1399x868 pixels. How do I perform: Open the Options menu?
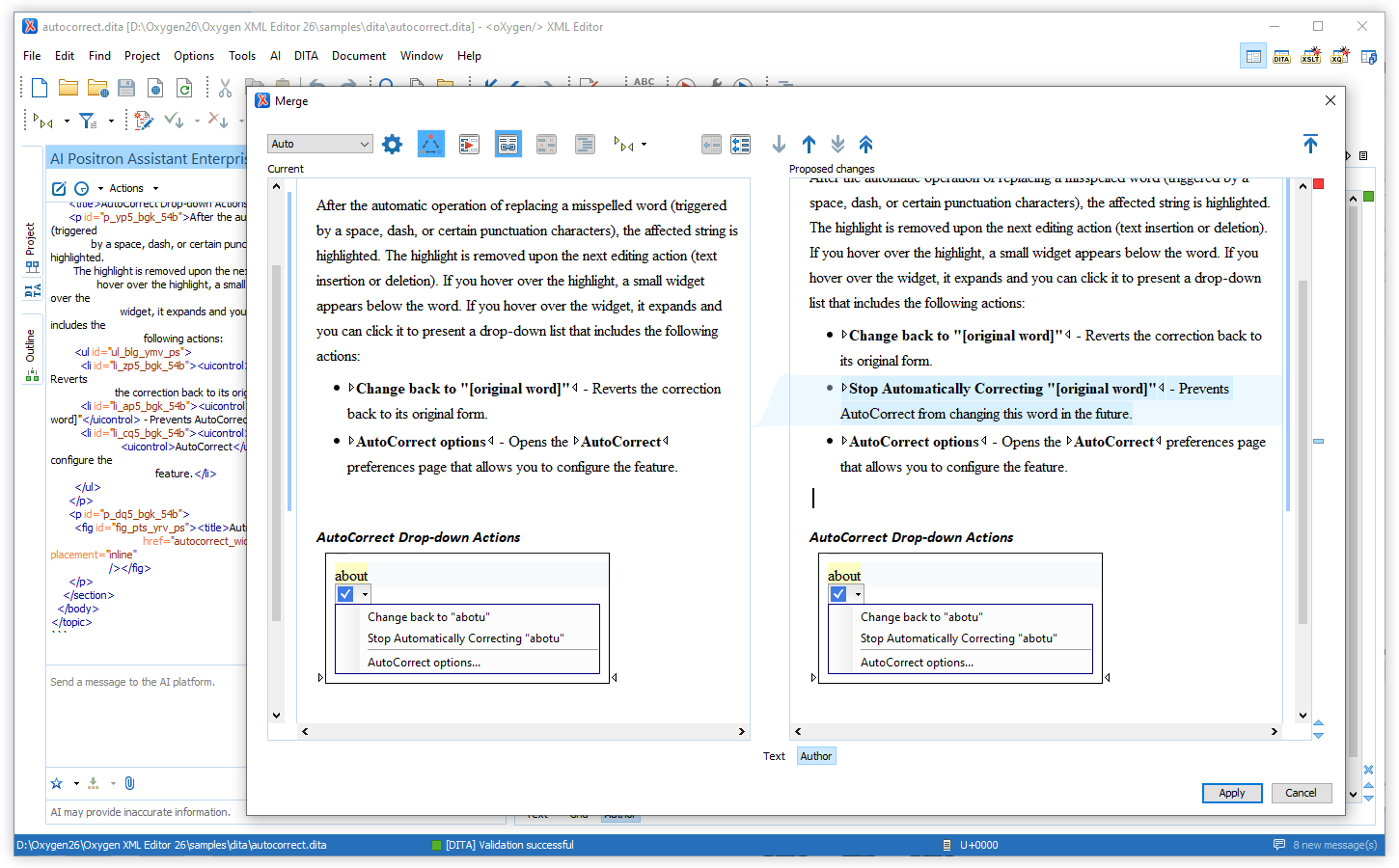(x=194, y=56)
